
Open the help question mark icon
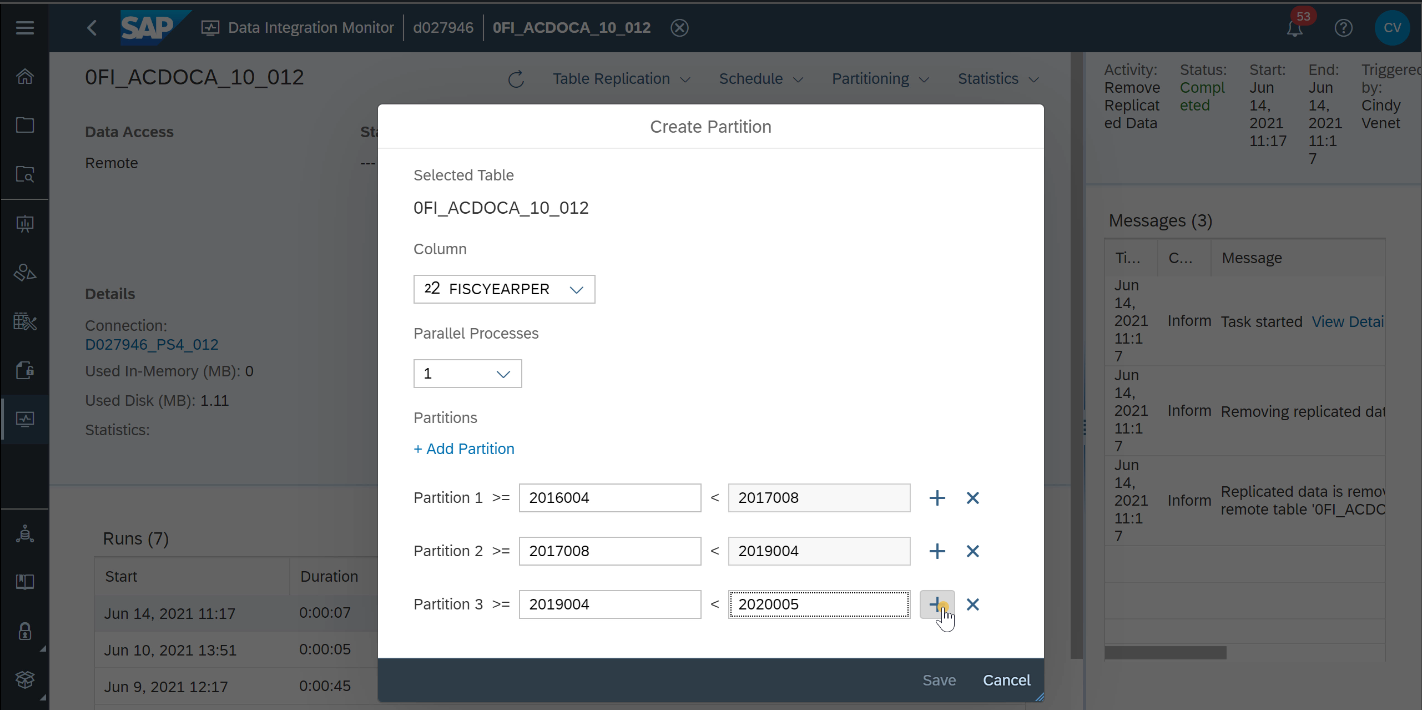[x=1344, y=28]
